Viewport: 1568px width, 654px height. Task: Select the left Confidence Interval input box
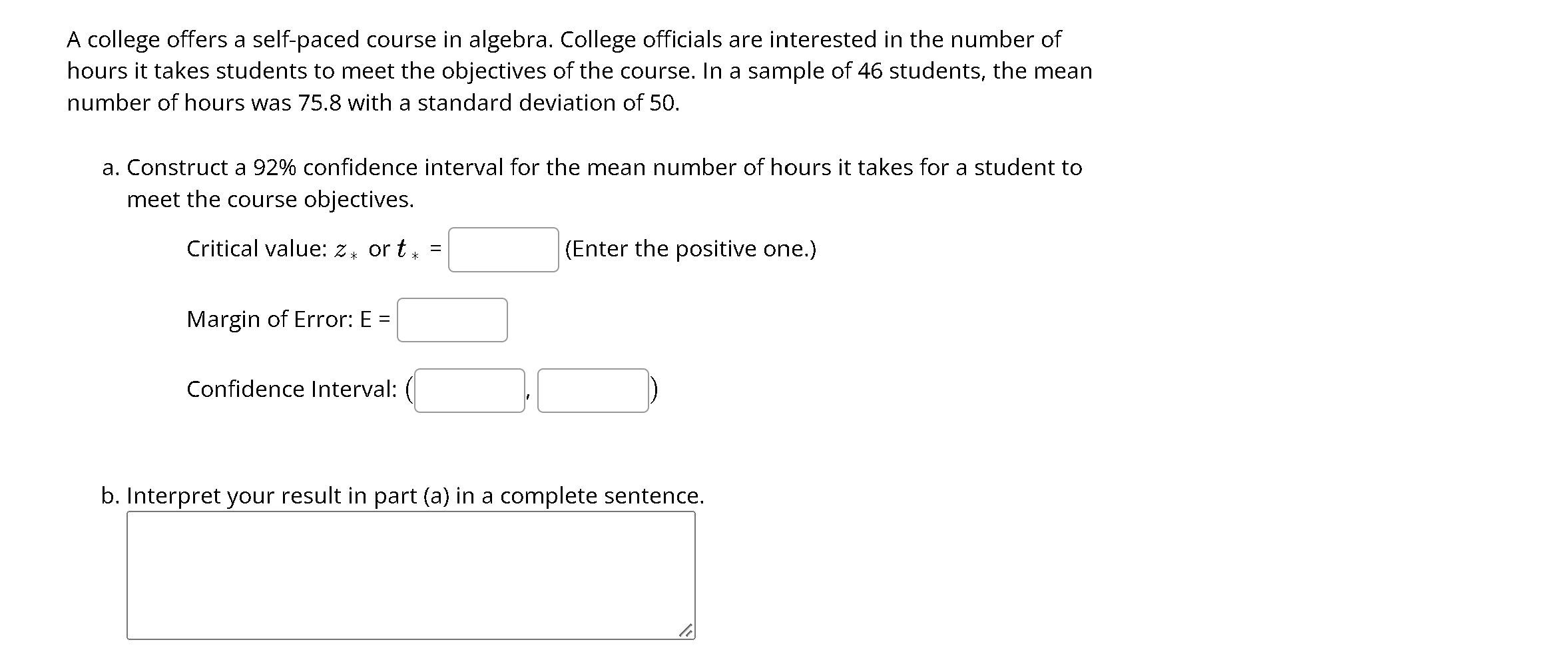pos(469,390)
